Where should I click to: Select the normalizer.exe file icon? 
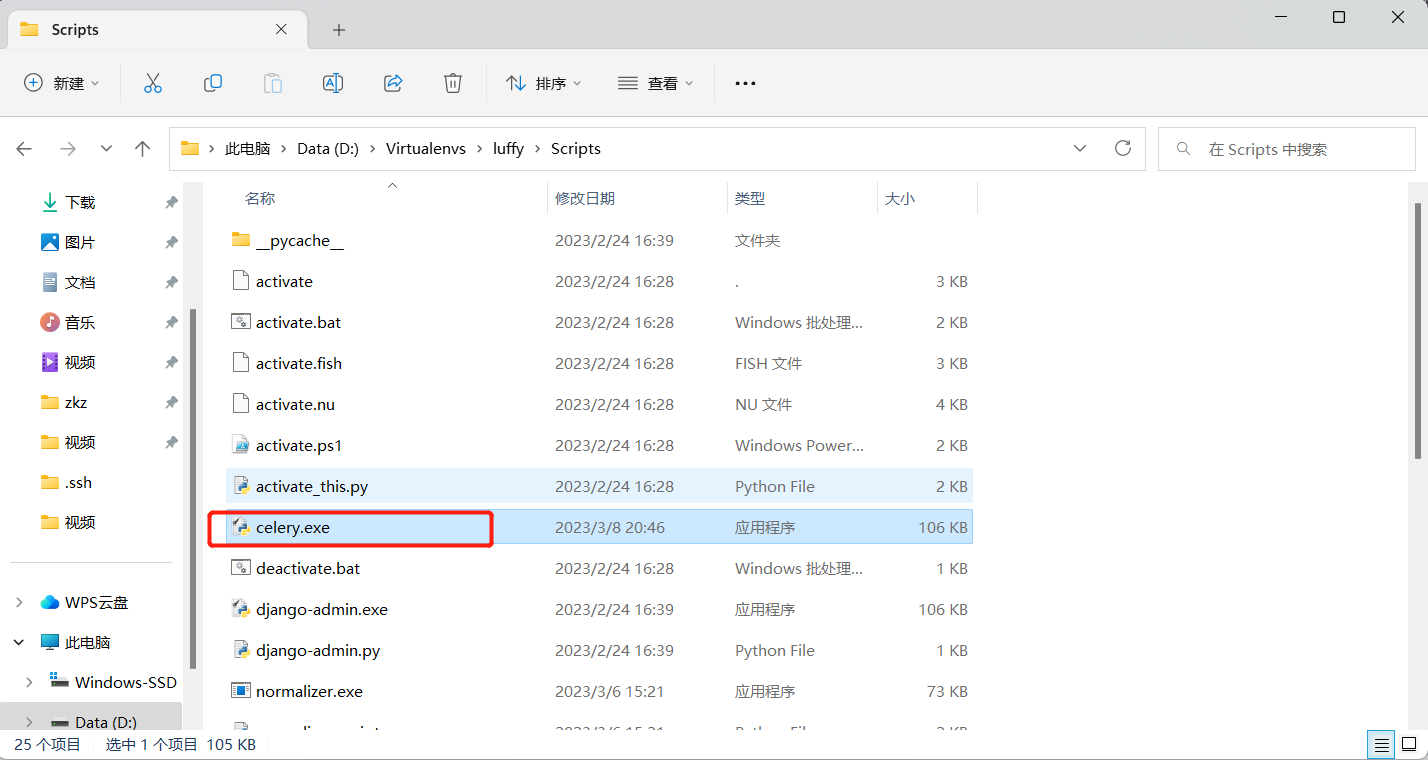[x=240, y=691]
